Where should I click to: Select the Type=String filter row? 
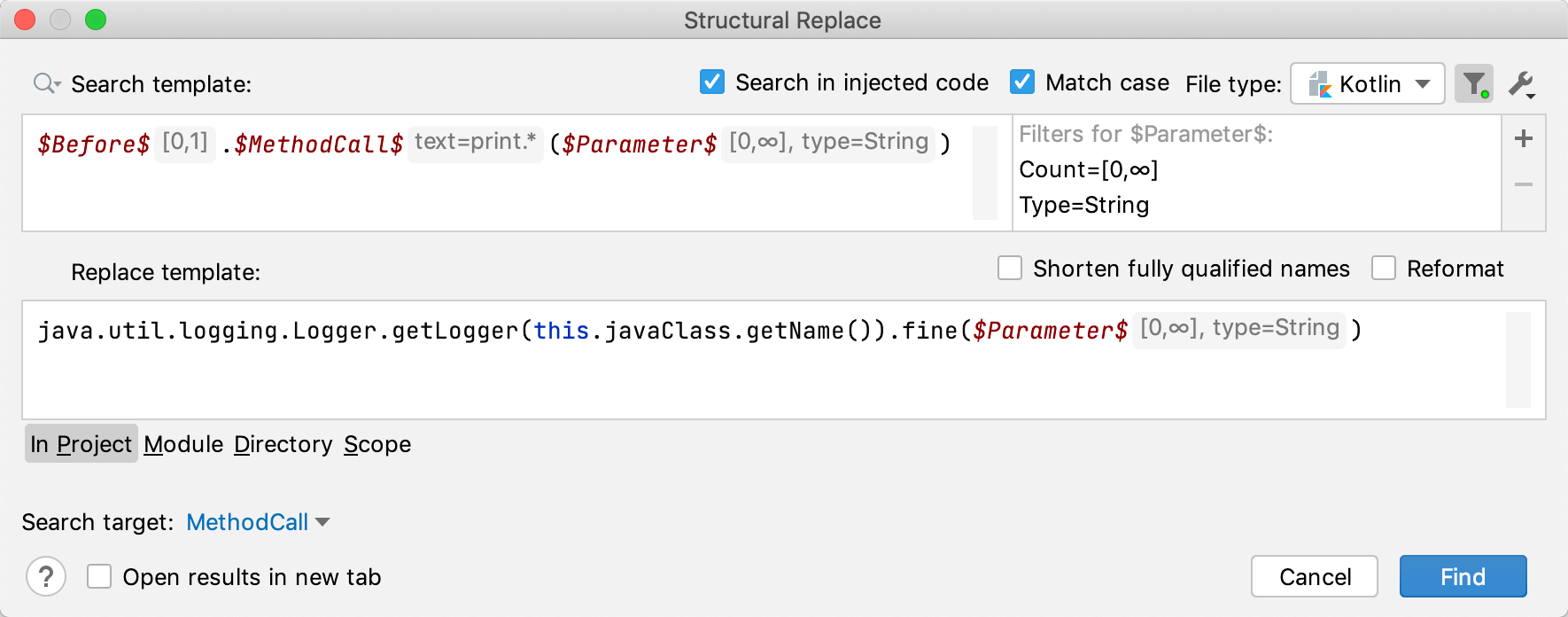1084,205
